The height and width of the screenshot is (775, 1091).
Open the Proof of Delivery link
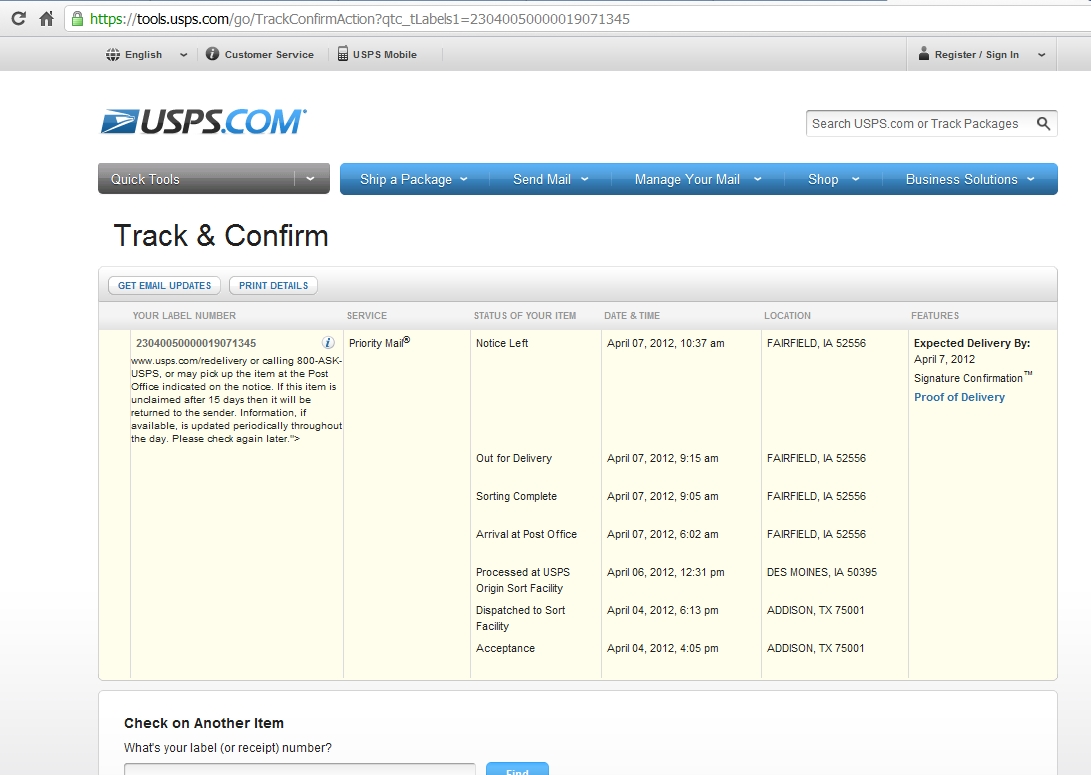tap(959, 397)
